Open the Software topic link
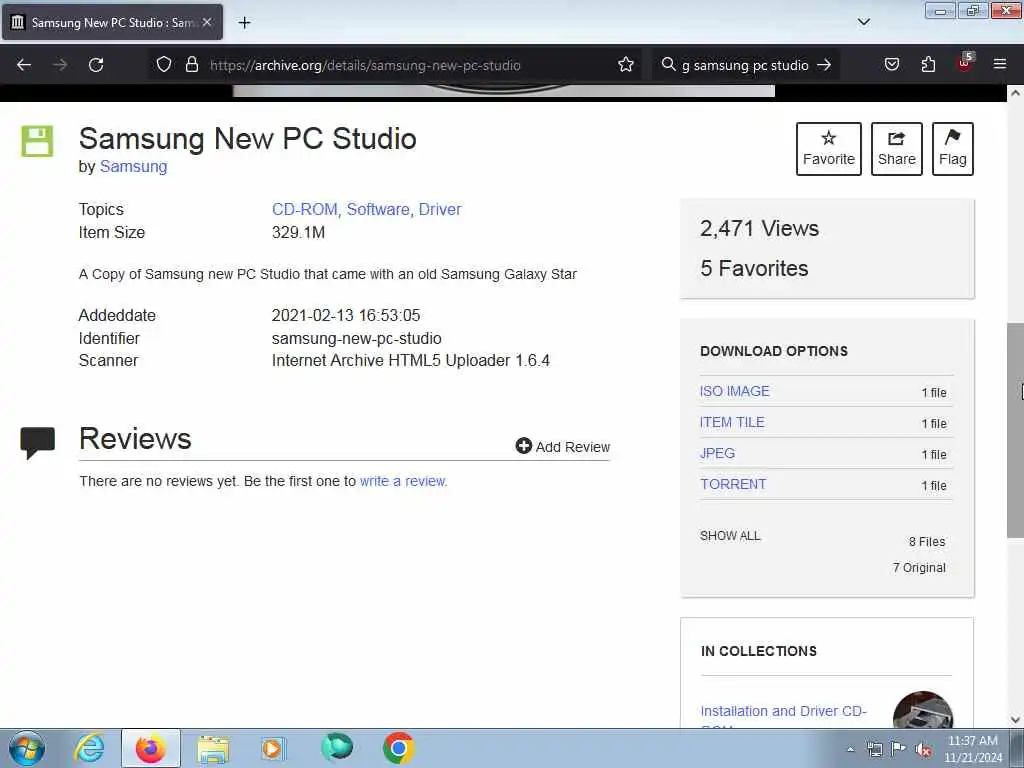Viewport: 1024px width, 768px height. tap(377, 210)
